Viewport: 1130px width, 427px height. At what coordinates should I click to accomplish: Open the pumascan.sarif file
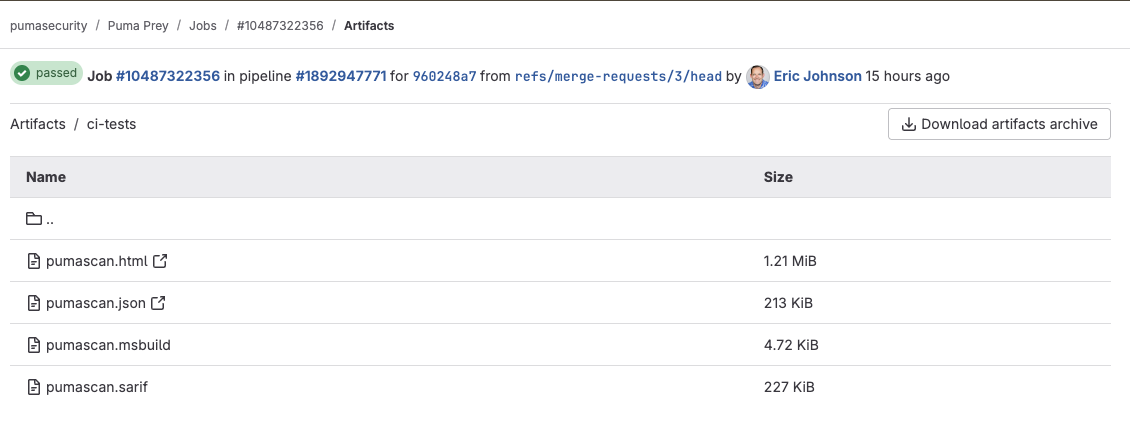[x=96, y=387]
